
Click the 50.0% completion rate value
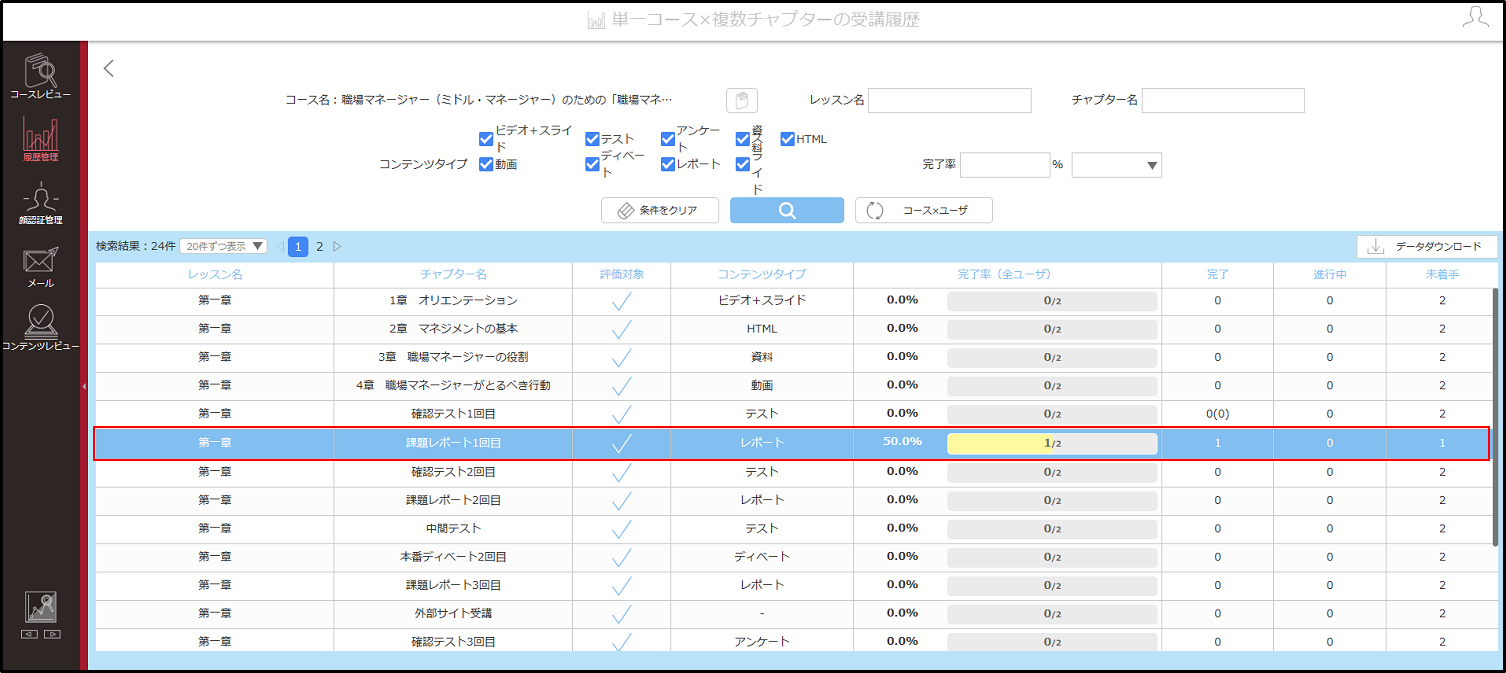[x=902, y=441]
